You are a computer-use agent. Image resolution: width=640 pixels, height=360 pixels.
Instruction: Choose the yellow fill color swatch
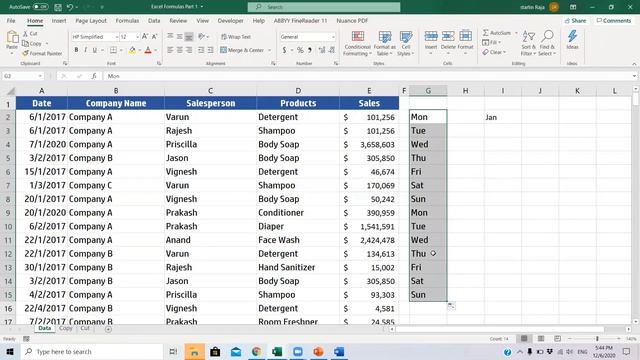[x=132, y=50]
